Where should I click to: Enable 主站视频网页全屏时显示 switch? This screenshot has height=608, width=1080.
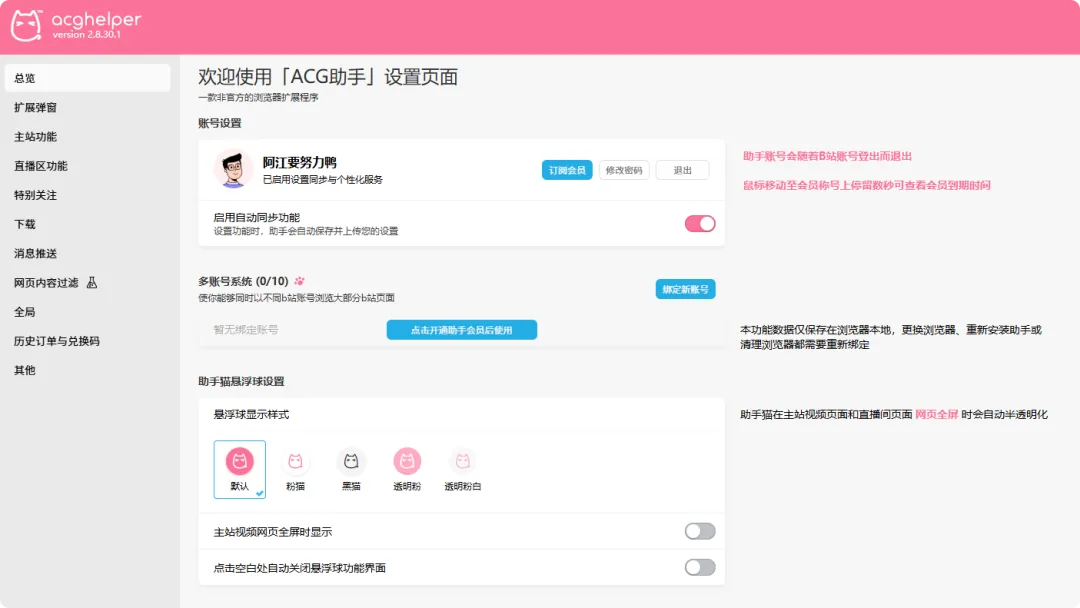700,531
